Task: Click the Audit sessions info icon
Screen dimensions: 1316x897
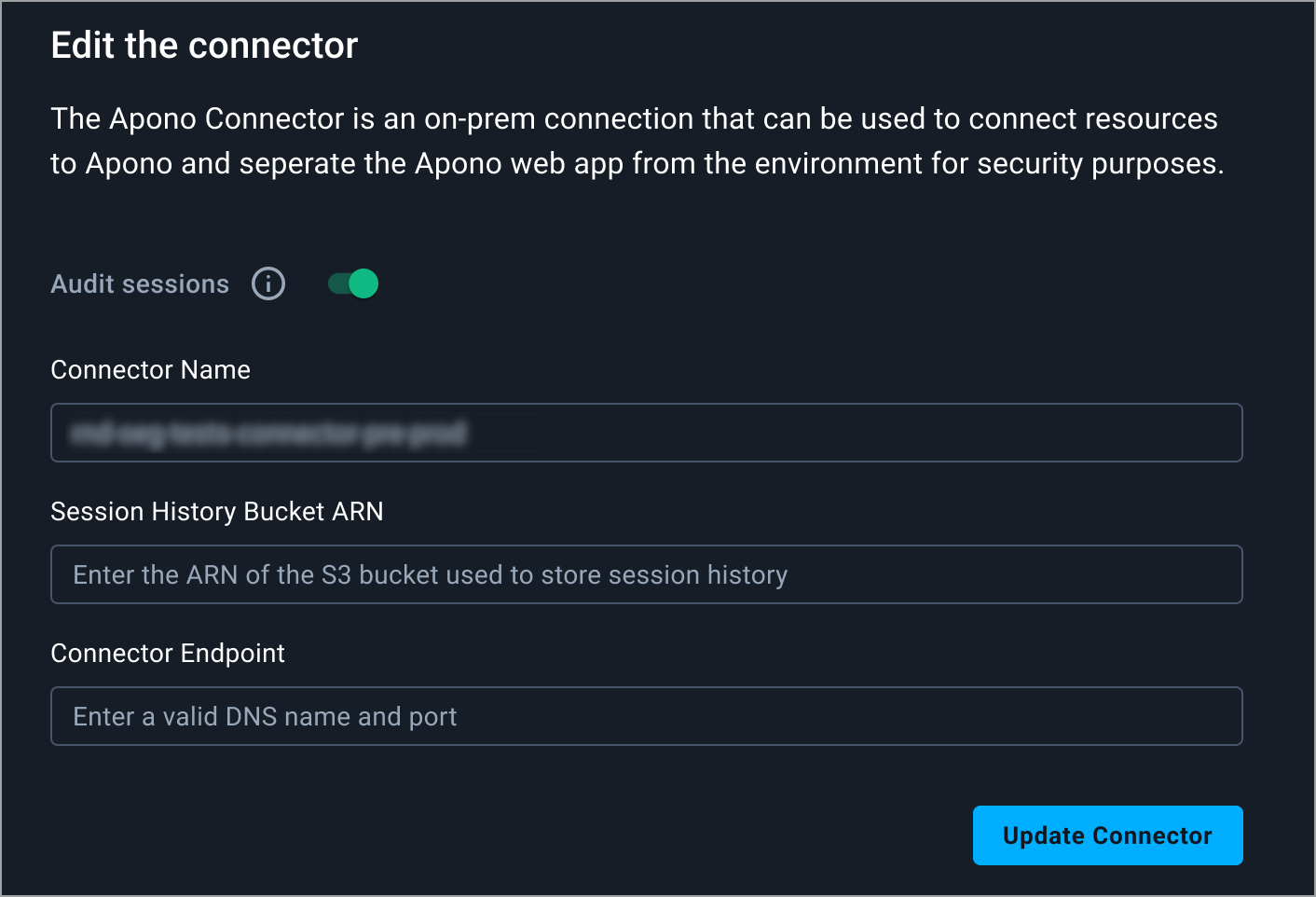Action: [268, 283]
